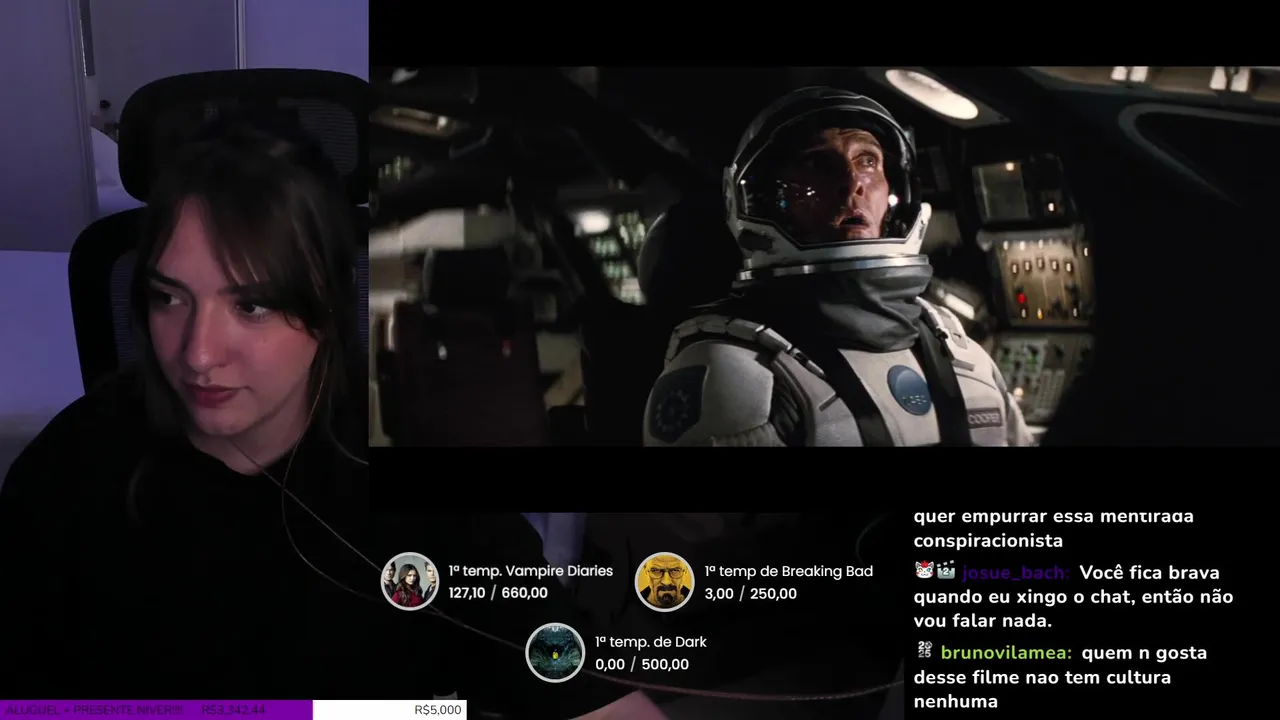Click the cat badge beside josue_bach

(x=923, y=571)
